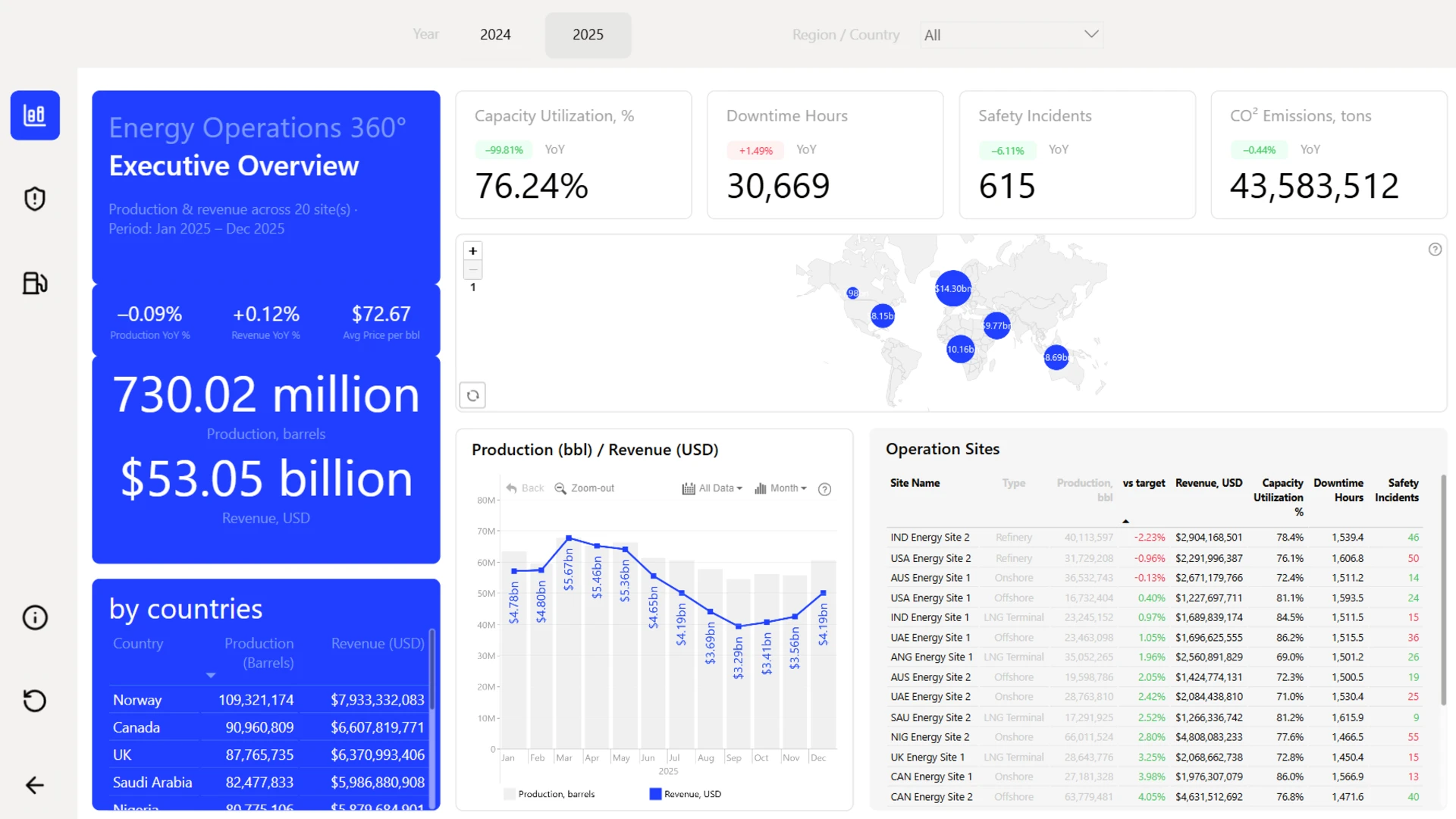Click the chart help question icon
This screenshot has height=819, width=1456.
coord(824,489)
